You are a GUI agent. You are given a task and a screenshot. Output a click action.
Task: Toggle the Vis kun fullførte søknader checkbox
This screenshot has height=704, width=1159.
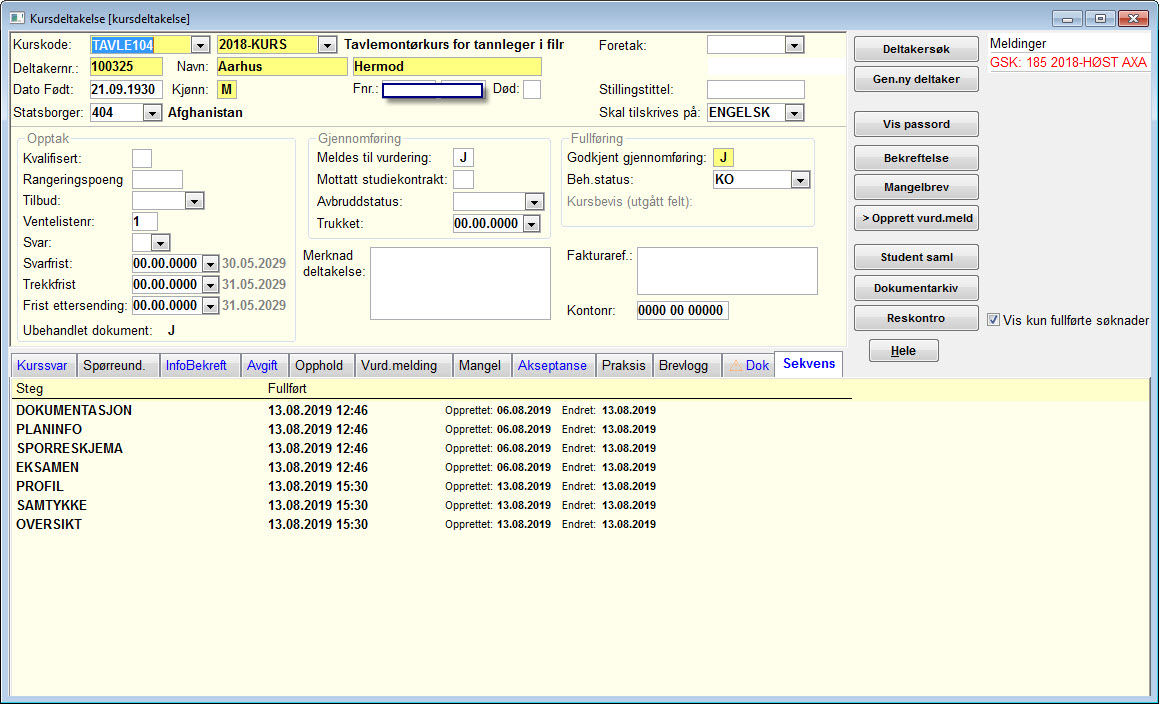(993, 320)
